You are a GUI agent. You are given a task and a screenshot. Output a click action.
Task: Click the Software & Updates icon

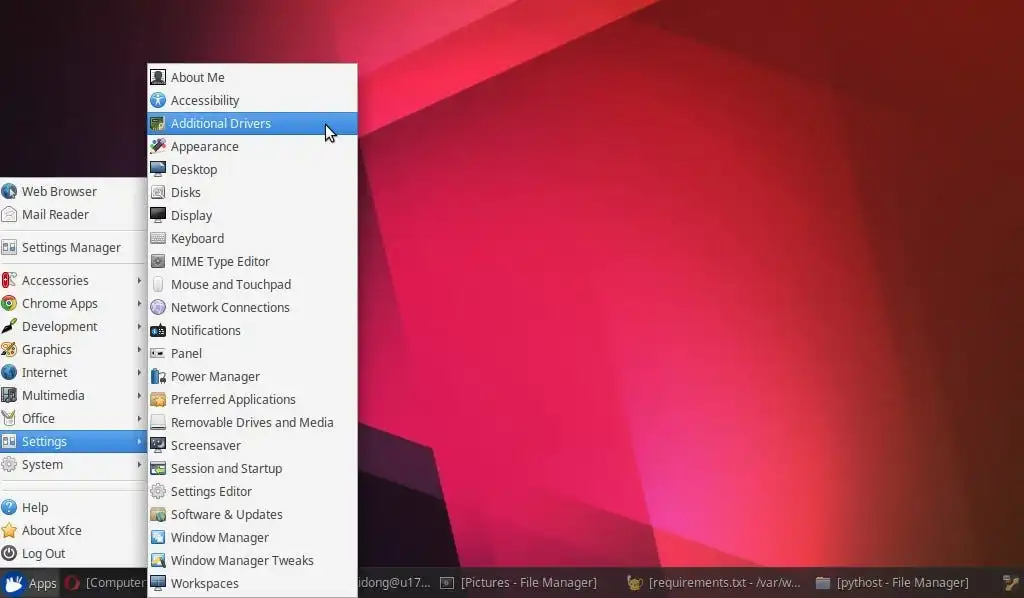coord(158,514)
